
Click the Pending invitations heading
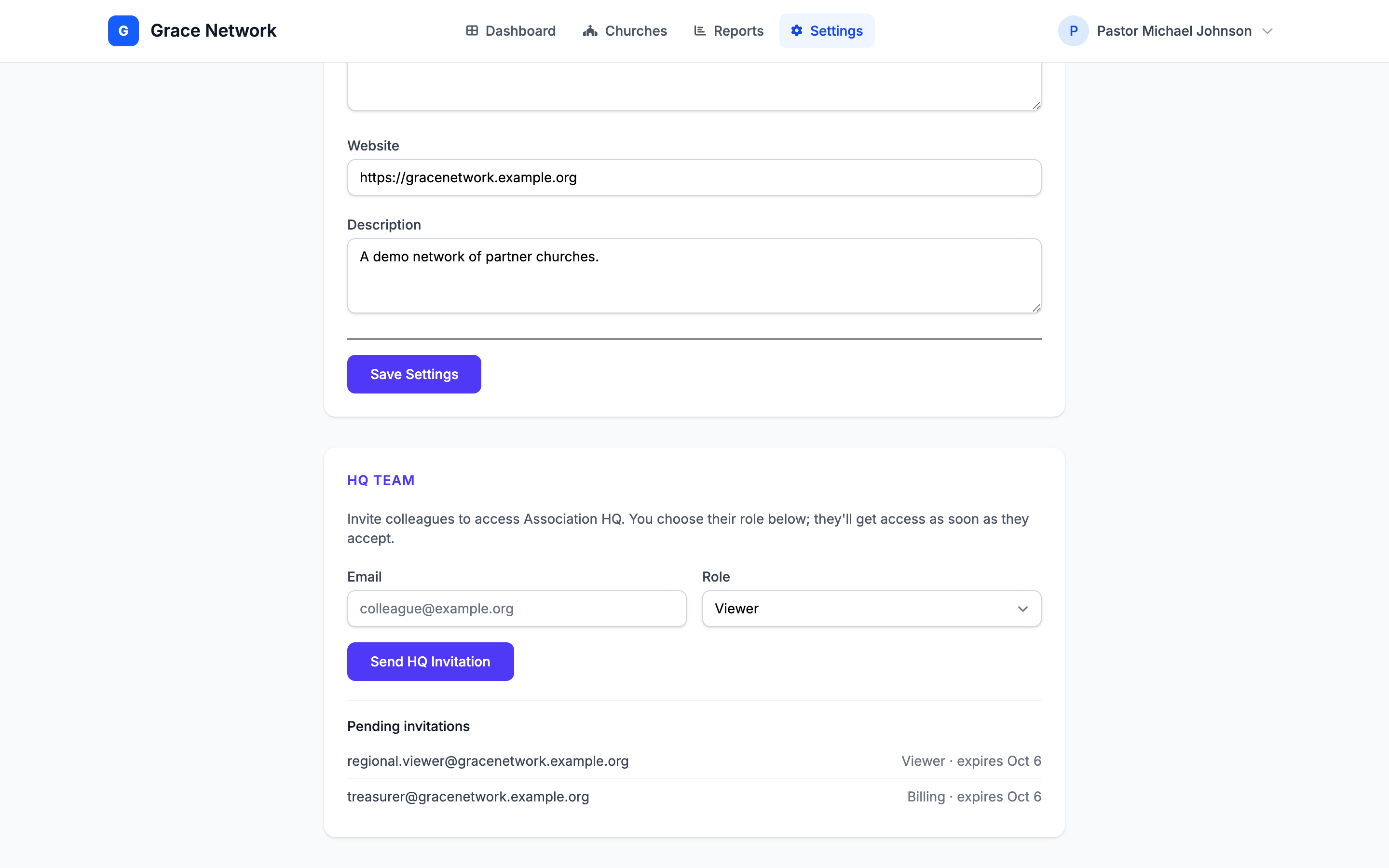[408, 726]
